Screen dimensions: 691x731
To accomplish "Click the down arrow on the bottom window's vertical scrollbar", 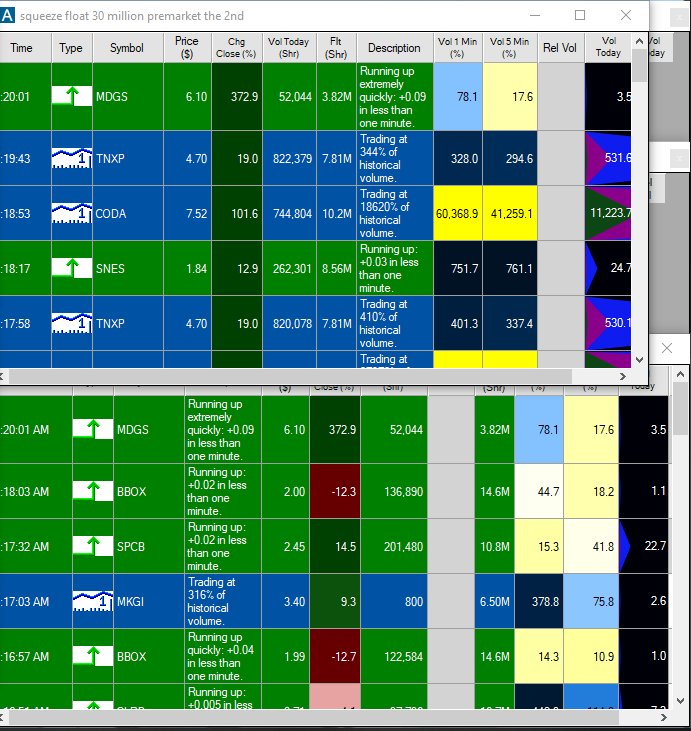I will (x=680, y=700).
